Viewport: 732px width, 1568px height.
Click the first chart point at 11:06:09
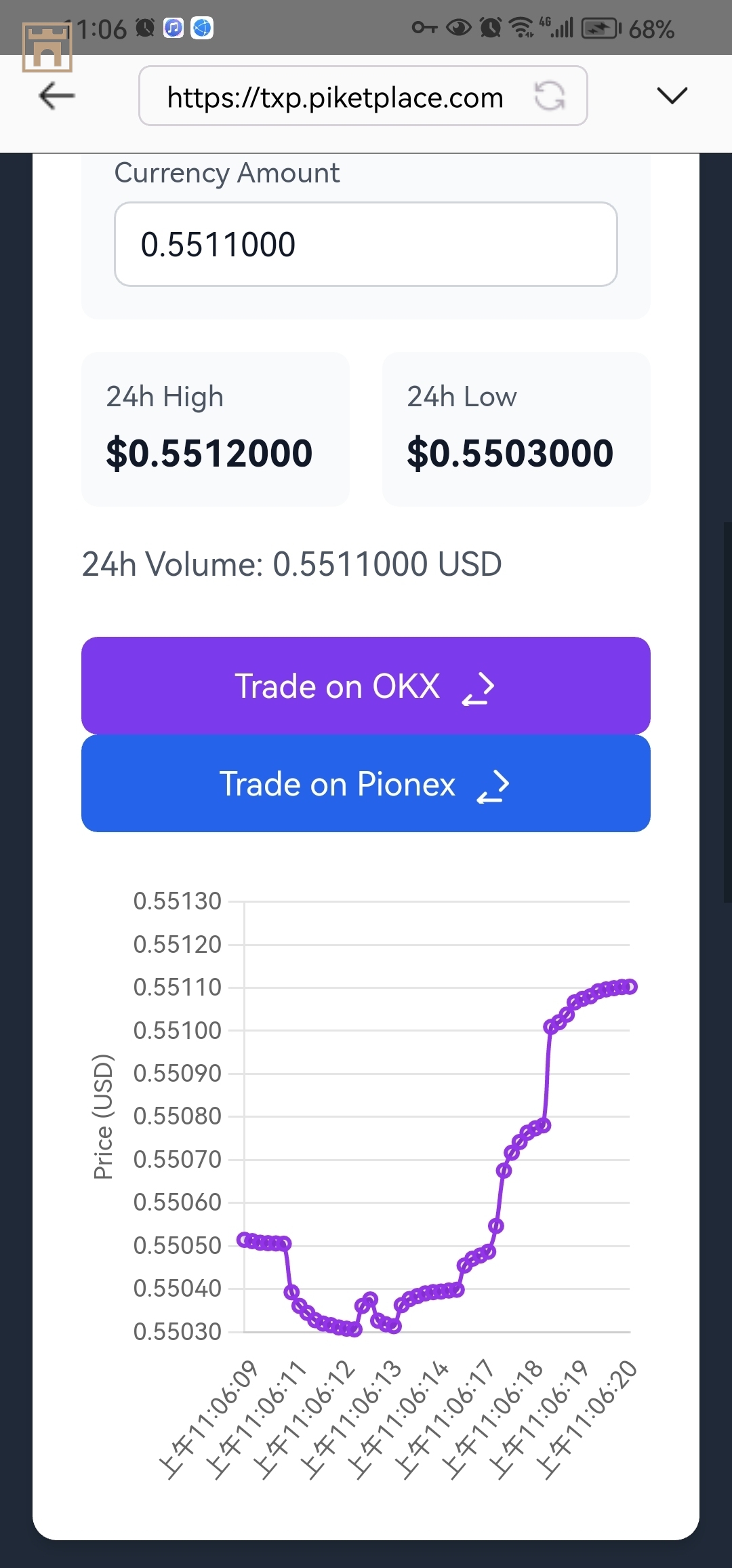[x=243, y=1240]
